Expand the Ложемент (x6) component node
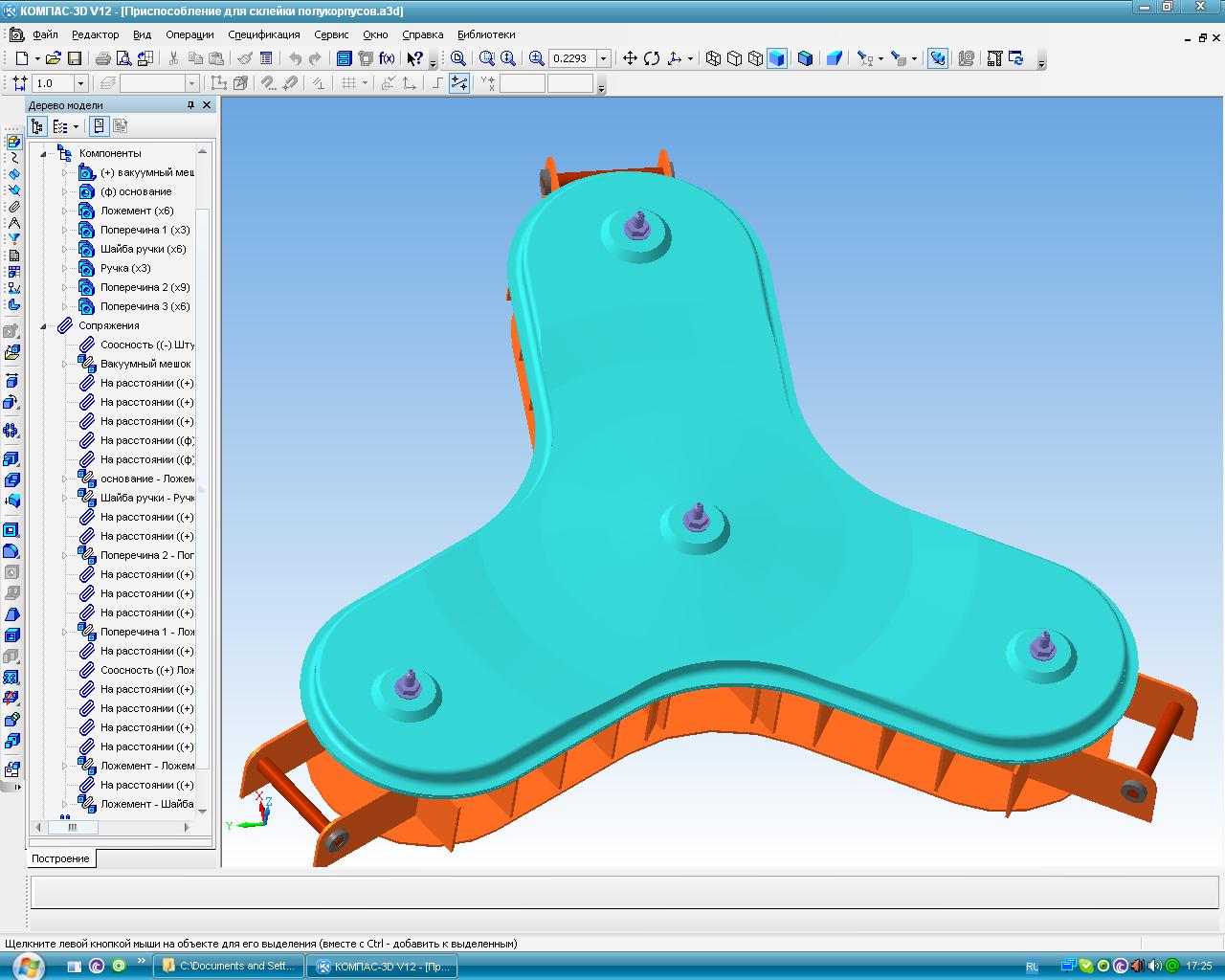Screen dimensions: 1225x980 click(65, 211)
